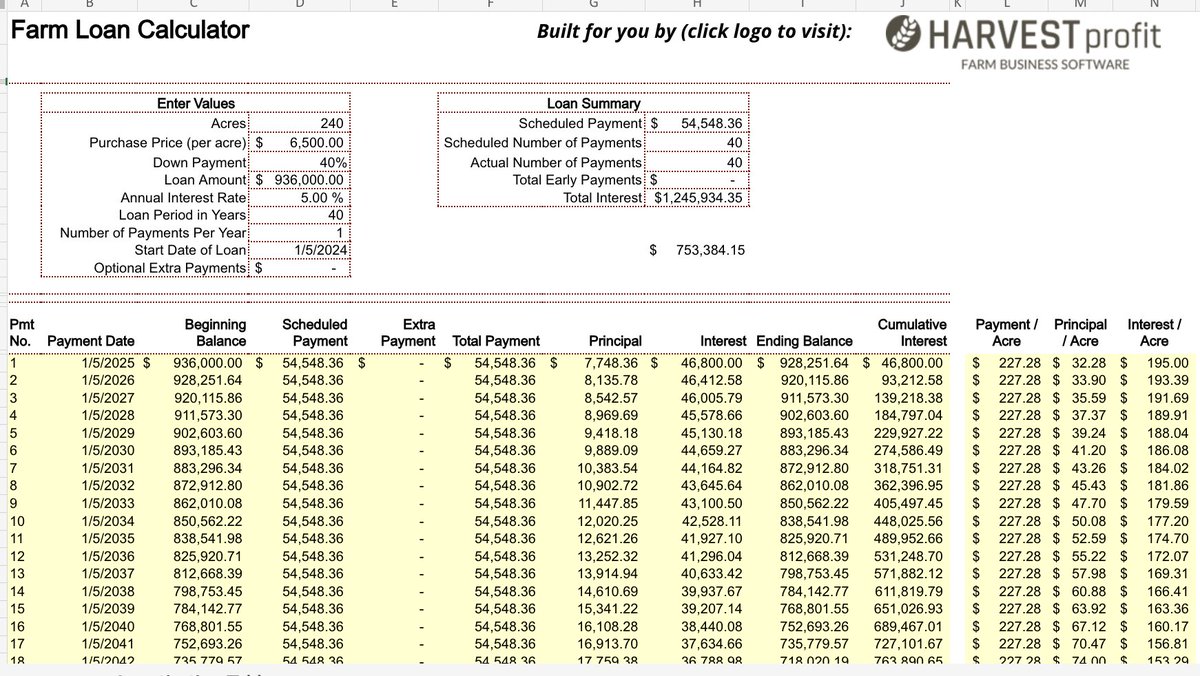The height and width of the screenshot is (676, 1200).
Task: Select interest 42,528.11 in payment 10
Action: [711, 520]
